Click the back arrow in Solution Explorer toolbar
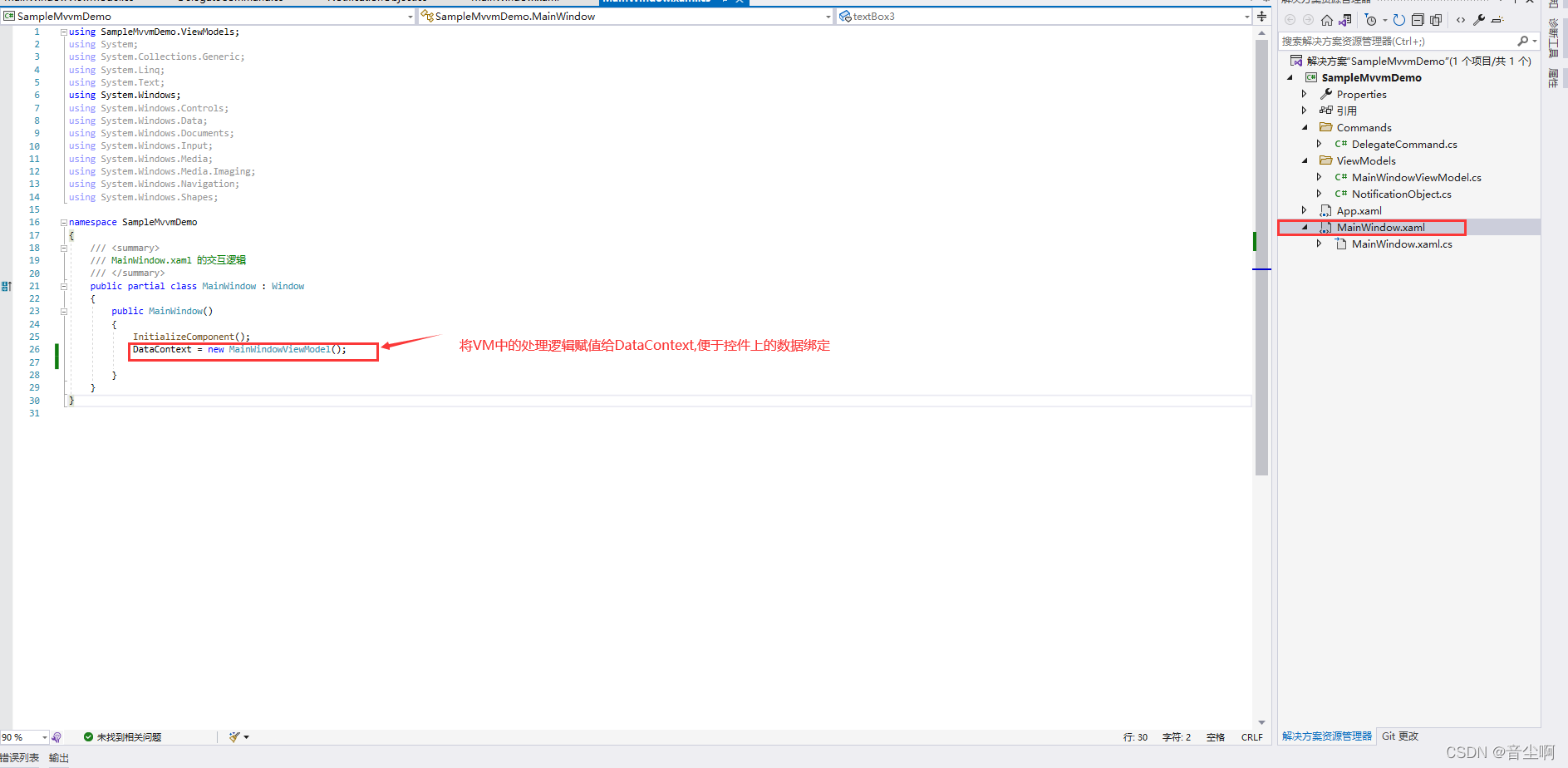 click(x=1290, y=20)
